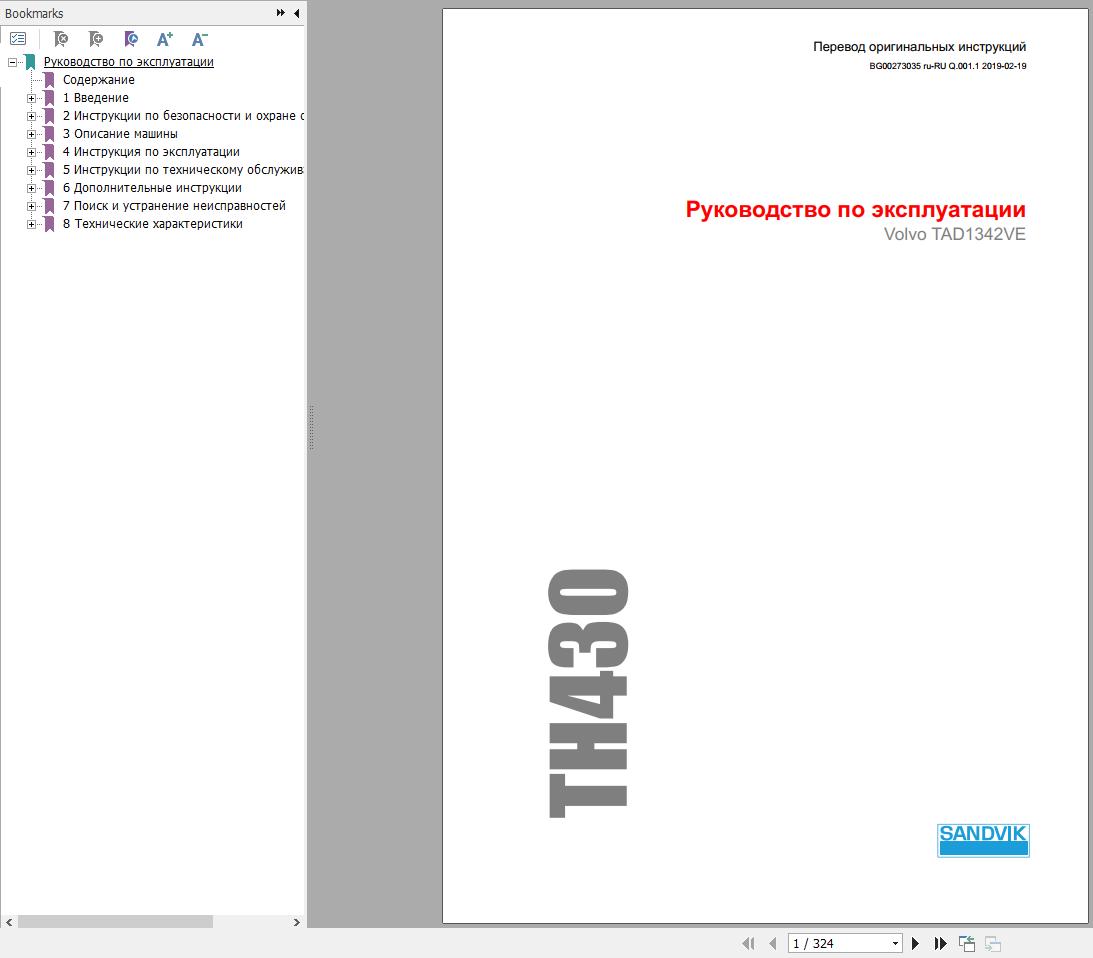Expand the 4 Инструкция по эксплуатации bookmark
Viewport: 1093px width, 958px height.
(x=31, y=152)
